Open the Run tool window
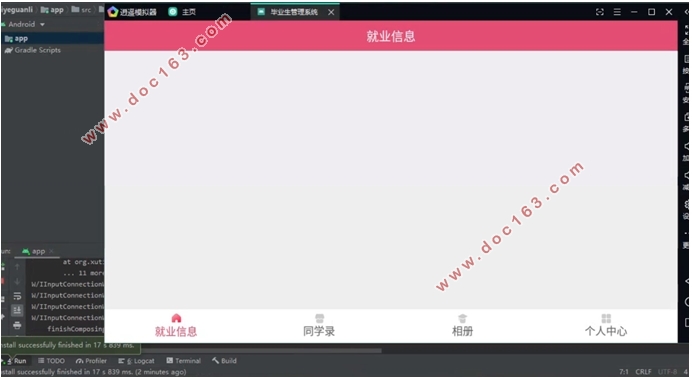Image resolution: width=692 pixels, height=378 pixels. click(x=16, y=361)
